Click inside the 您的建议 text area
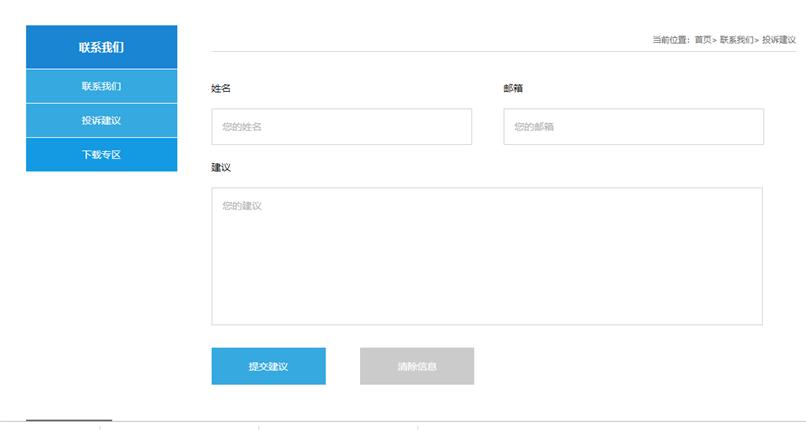Image resolution: width=806 pixels, height=430 pixels. coord(486,256)
